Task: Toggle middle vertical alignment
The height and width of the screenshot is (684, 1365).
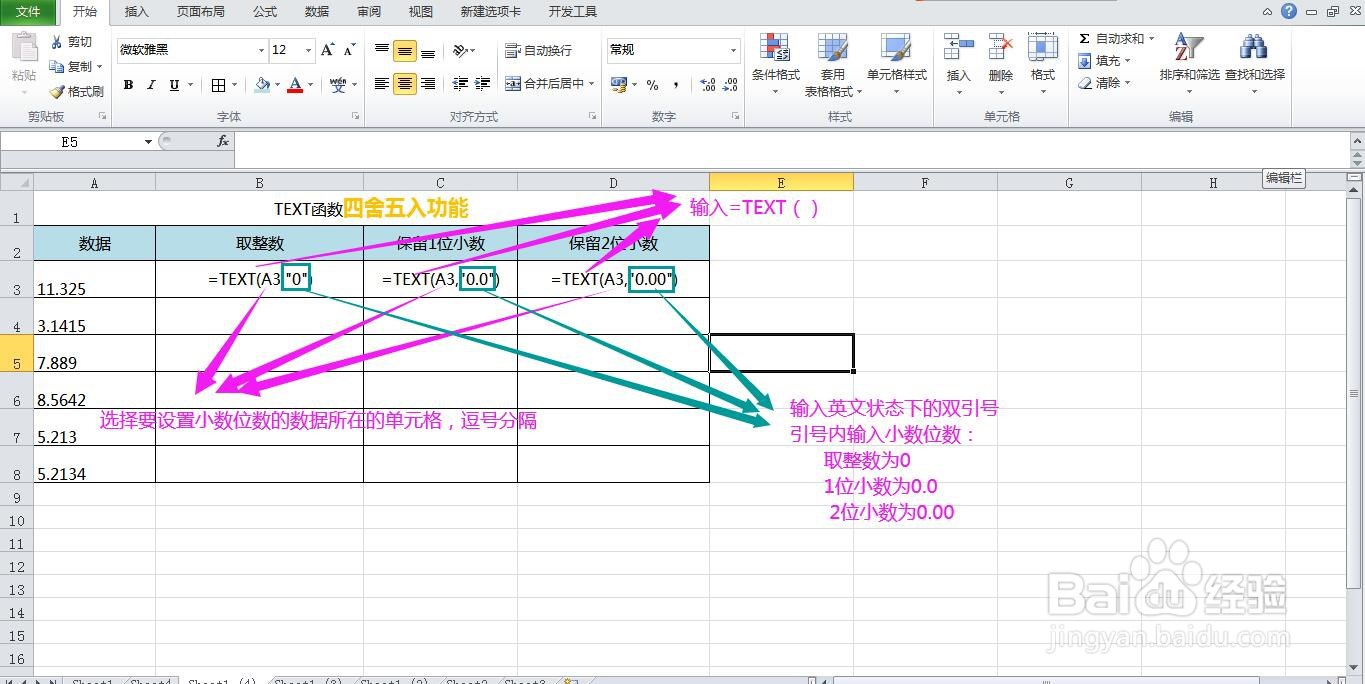Action: point(405,50)
